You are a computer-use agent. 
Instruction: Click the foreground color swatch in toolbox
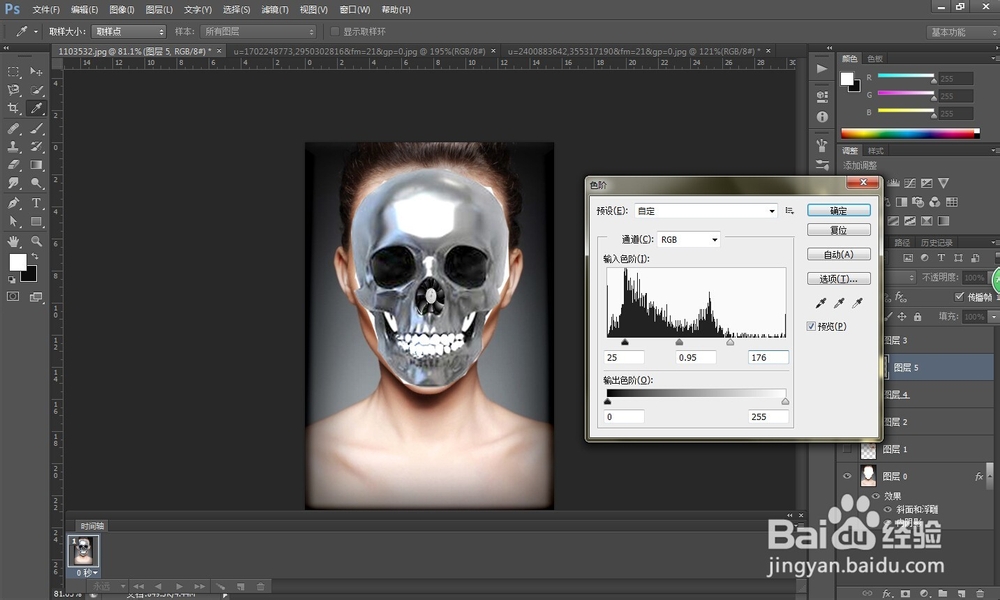[x=17, y=261]
